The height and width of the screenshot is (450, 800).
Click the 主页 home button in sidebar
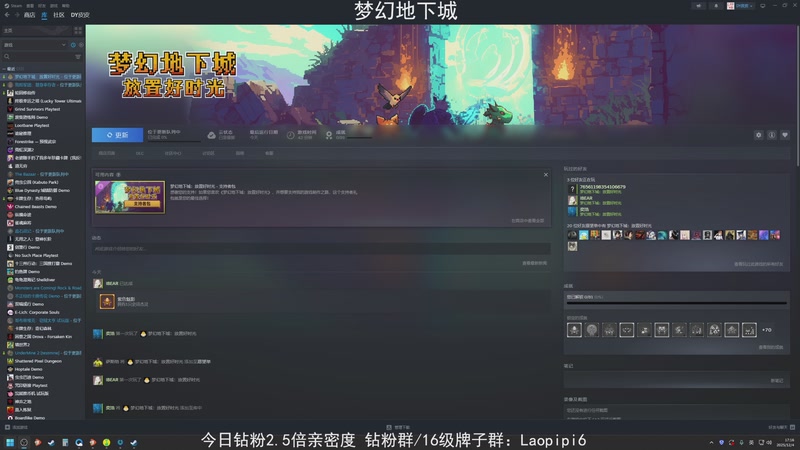tap(37, 31)
